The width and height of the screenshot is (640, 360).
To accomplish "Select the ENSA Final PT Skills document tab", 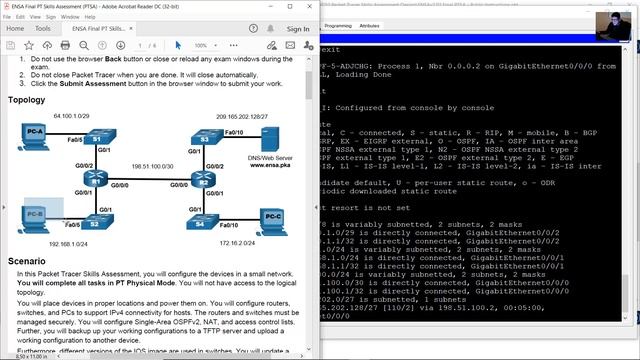I will point(98,29).
